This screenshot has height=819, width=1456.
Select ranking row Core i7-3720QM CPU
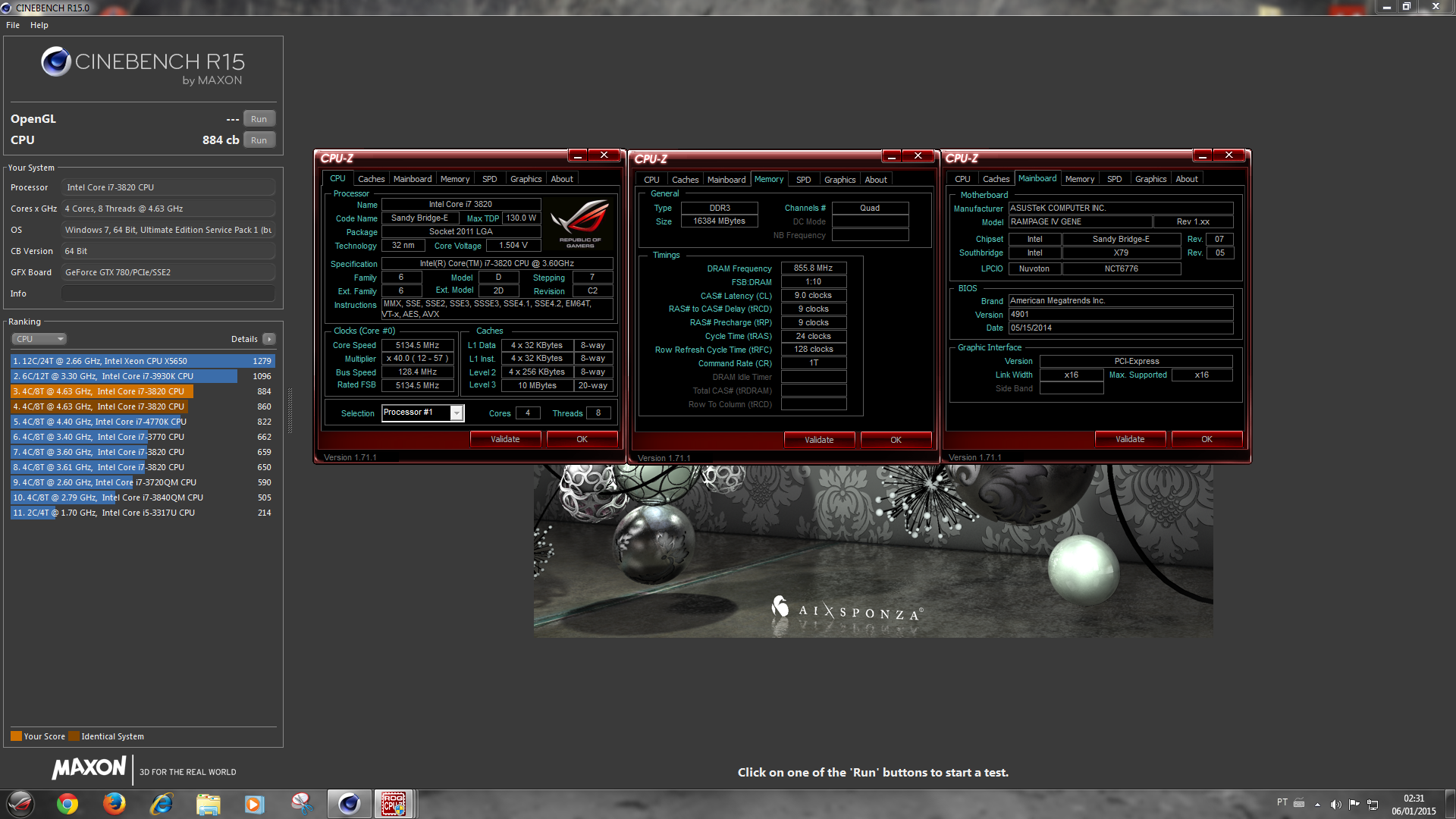143,482
